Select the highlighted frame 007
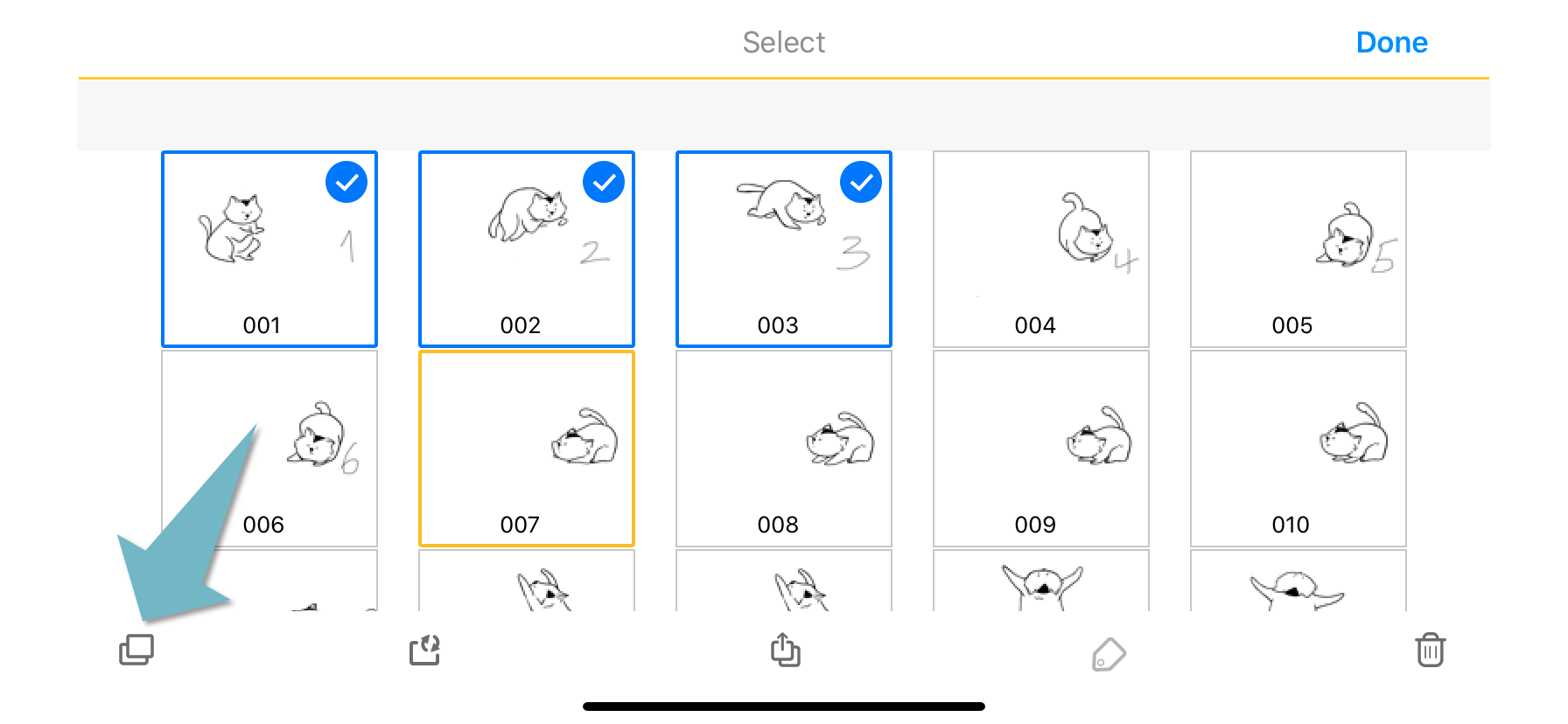 pos(527,449)
